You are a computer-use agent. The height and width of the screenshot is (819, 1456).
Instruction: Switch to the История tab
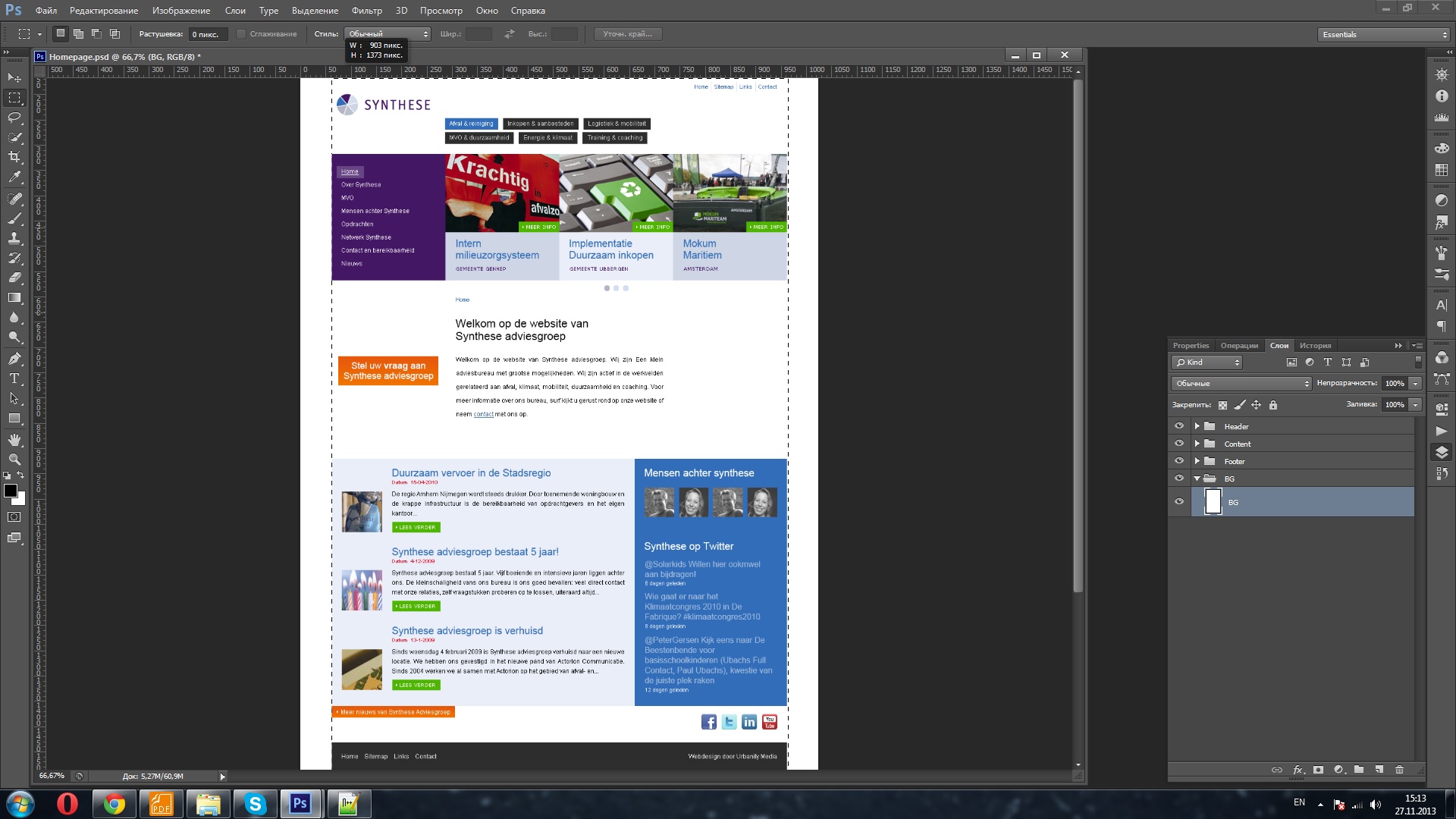(x=1315, y=346)
